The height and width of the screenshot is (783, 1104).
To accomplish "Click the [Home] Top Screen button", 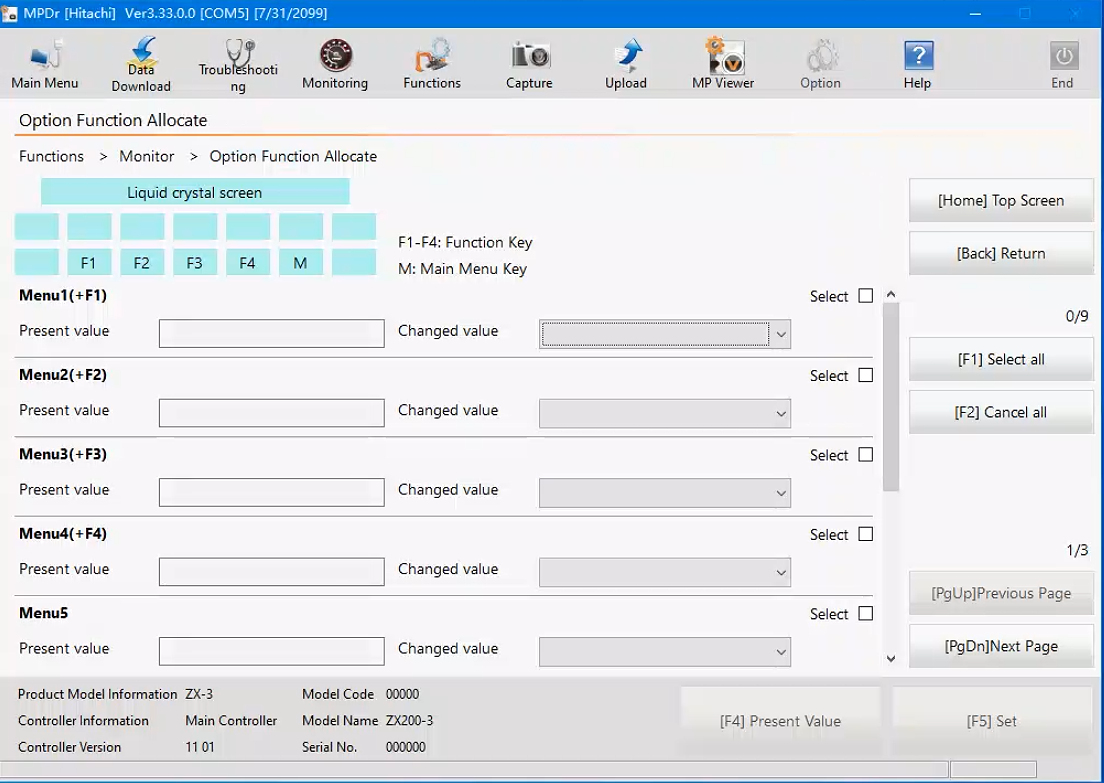I will pyautogui.click(x=1001, y=201).
